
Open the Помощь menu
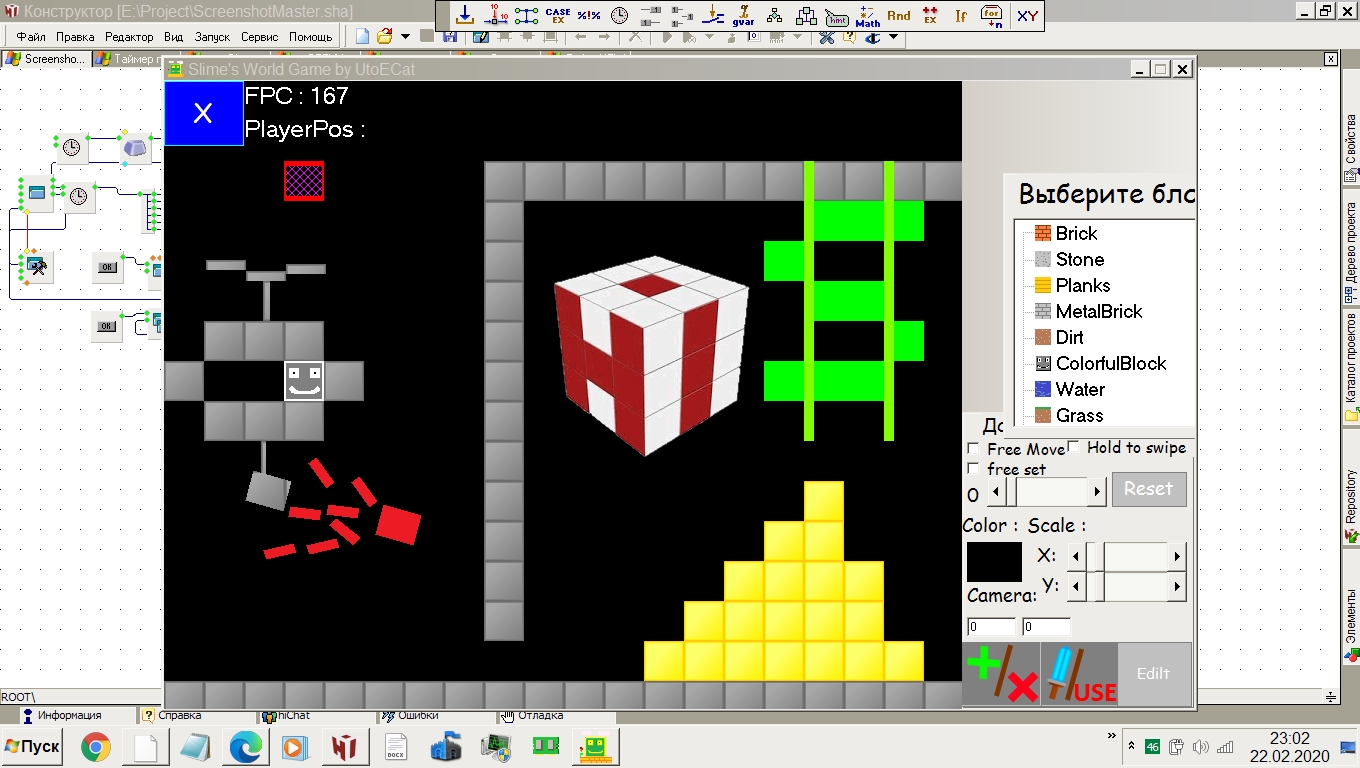click(x=311, y=37)
